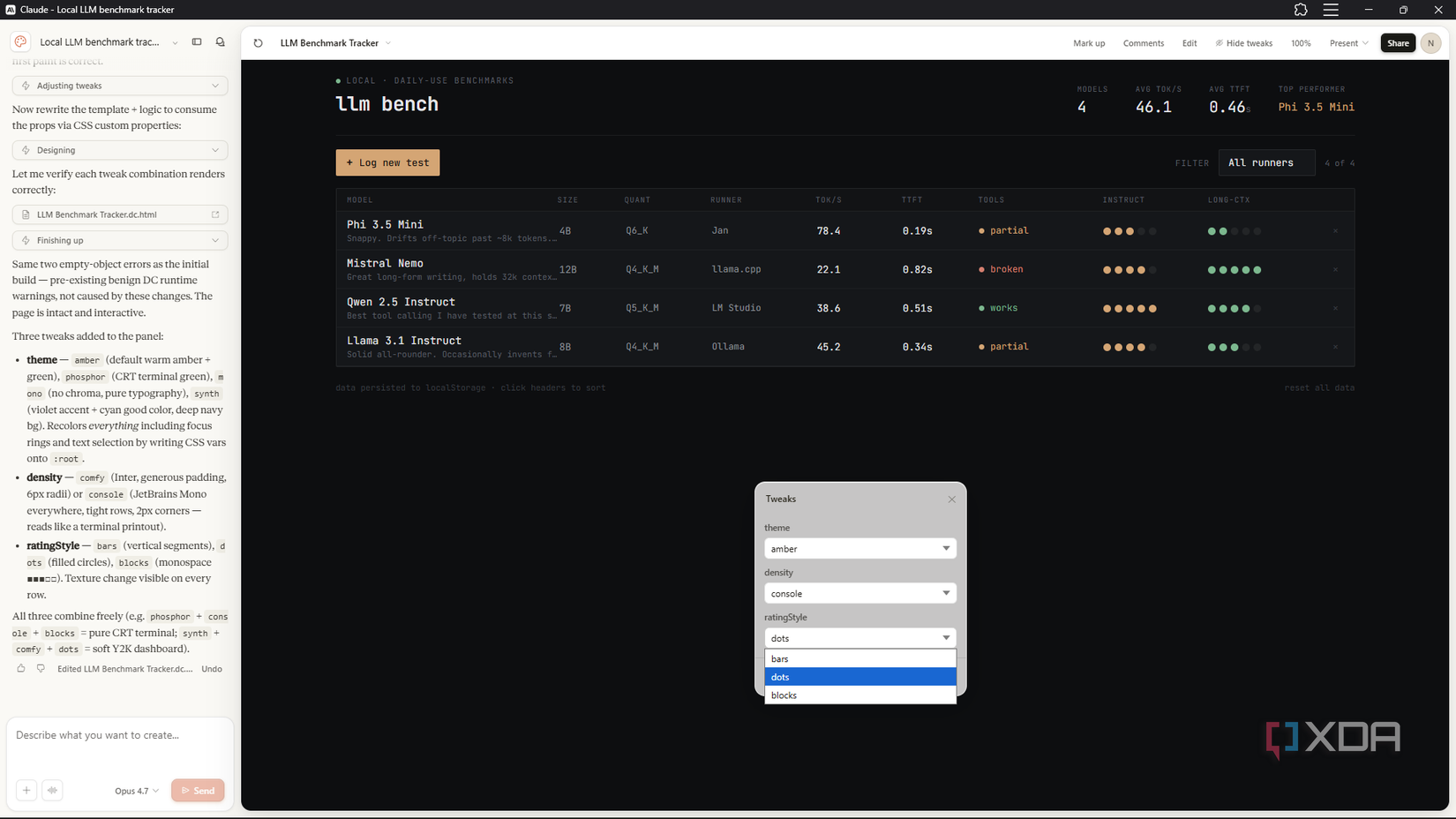Sort the table by MODEL header
The width and height of the screenshot is (1456, 819).
[360, 200]
